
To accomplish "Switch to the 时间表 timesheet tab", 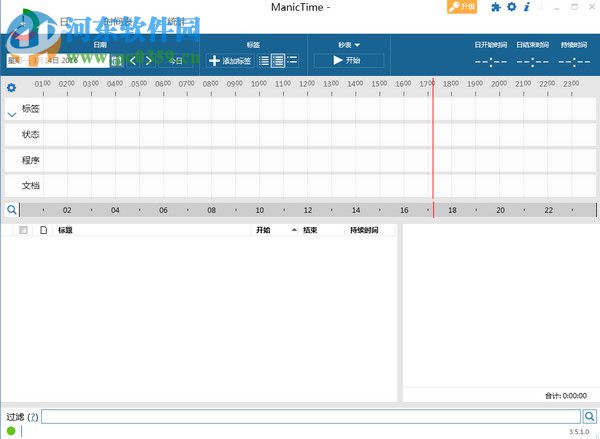I will 117,22.
